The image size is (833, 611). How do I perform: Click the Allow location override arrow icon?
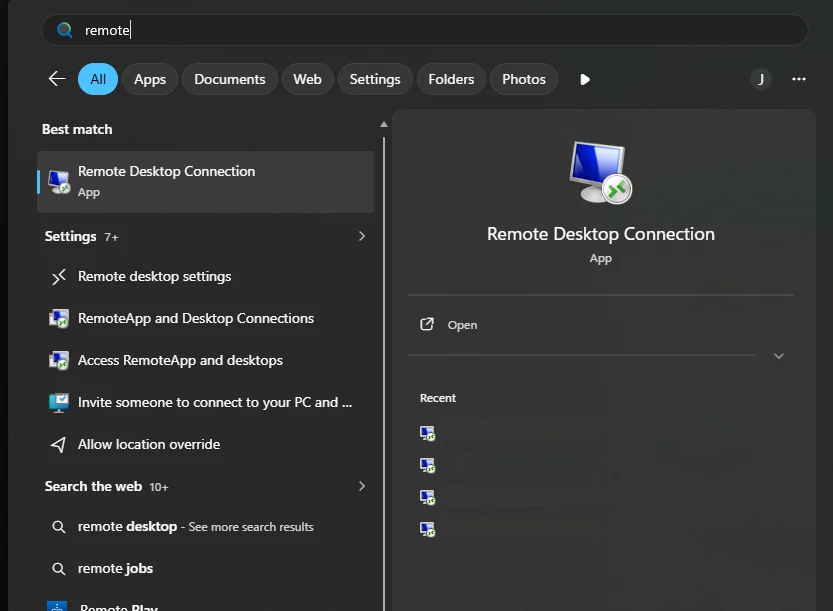click(x=58, y=445)
